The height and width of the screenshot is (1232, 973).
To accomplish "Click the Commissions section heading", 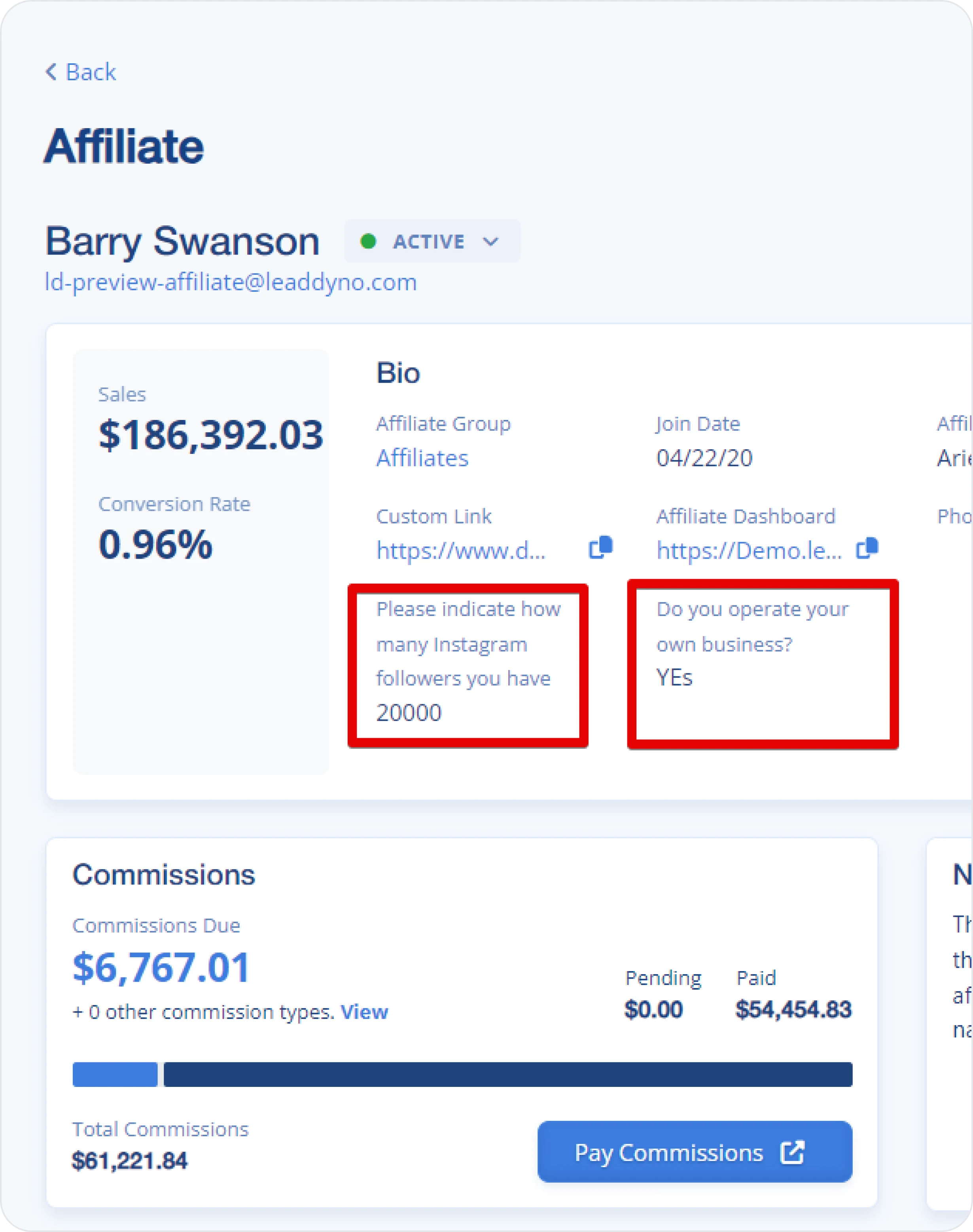I will (x=163, y=875).
